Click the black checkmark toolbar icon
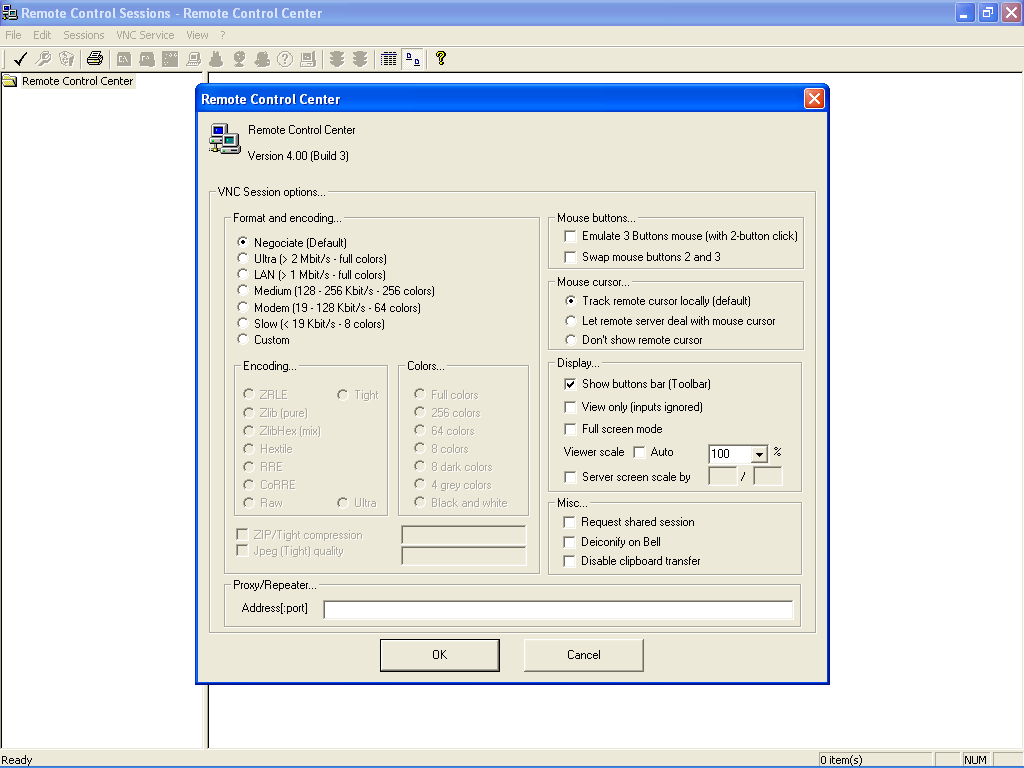Screen dimensions: 1024x768 pyautogui.click(x=20, y=59)
